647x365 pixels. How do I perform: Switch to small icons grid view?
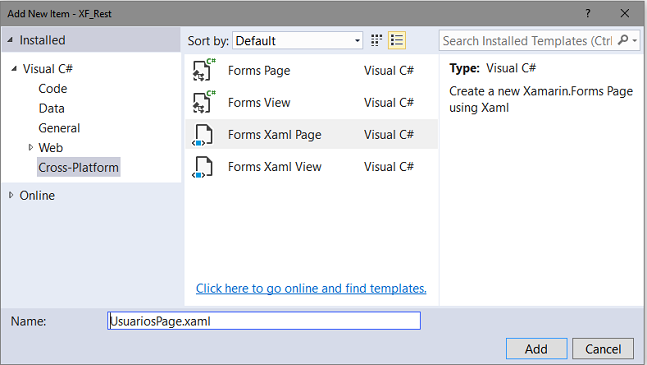[x=376, y=40]
